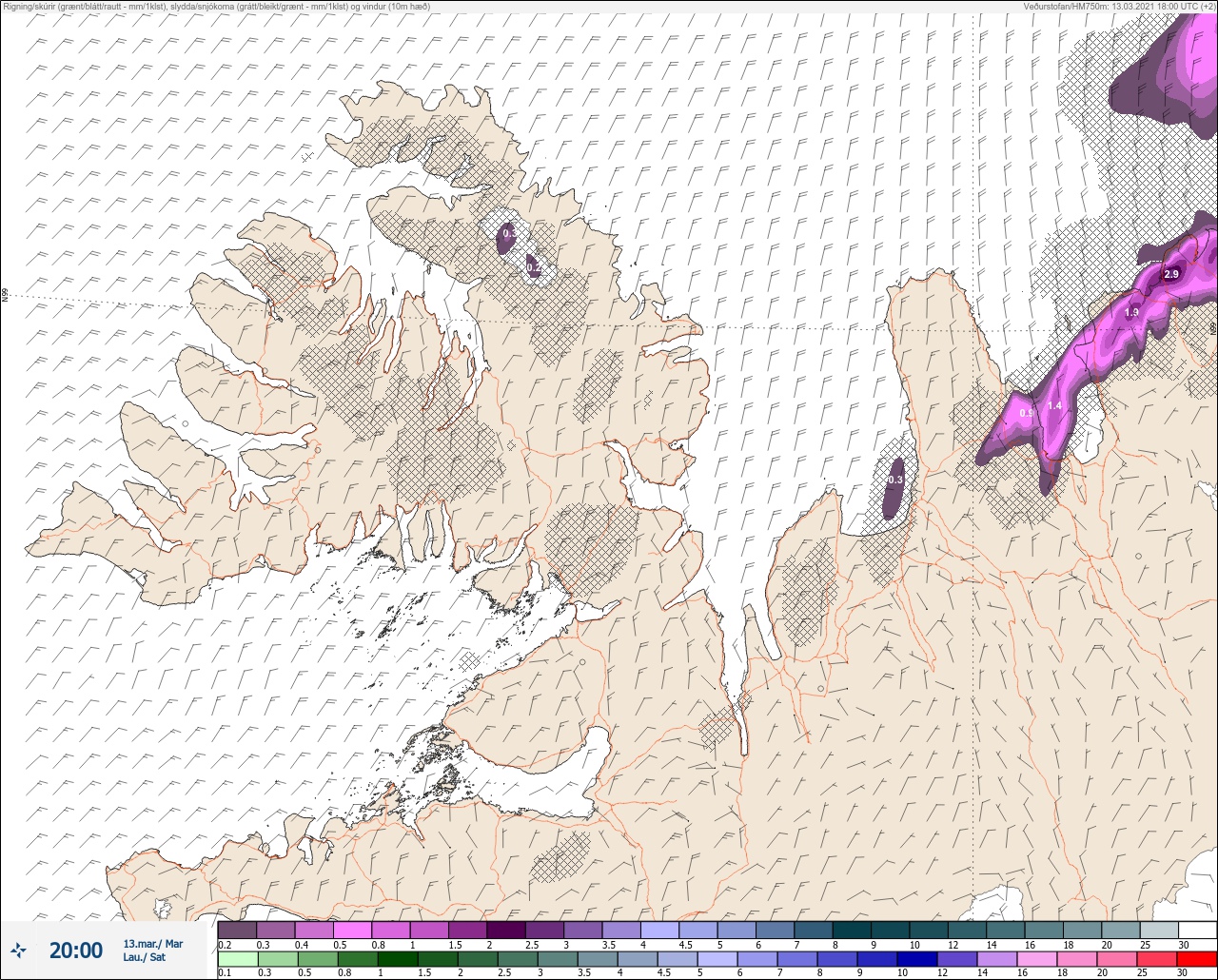Select the pale periwinkle 5 swatch in the rain legend
This screenshot has height=980, width=1218.
(x=717, y=958)
